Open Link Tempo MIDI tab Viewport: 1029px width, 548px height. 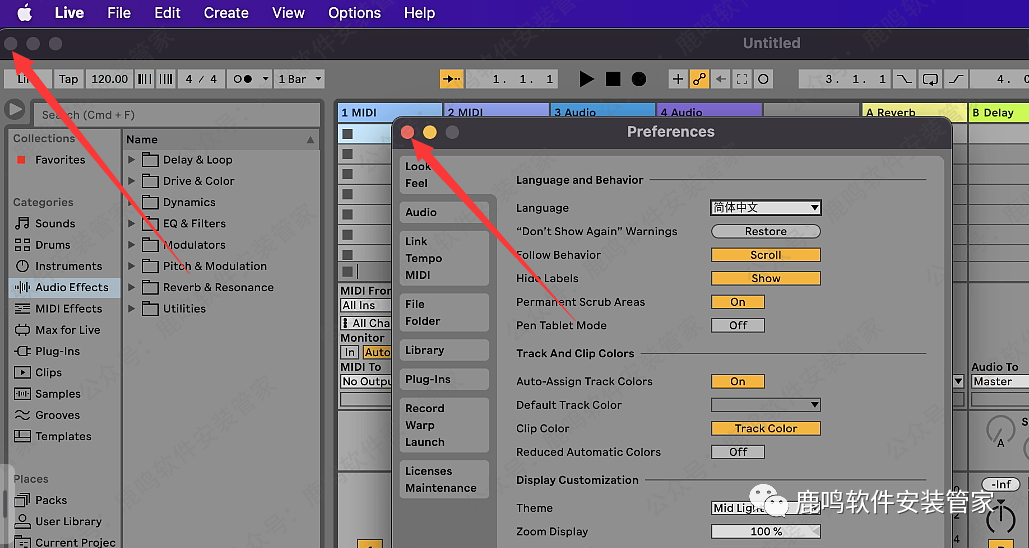444,258
